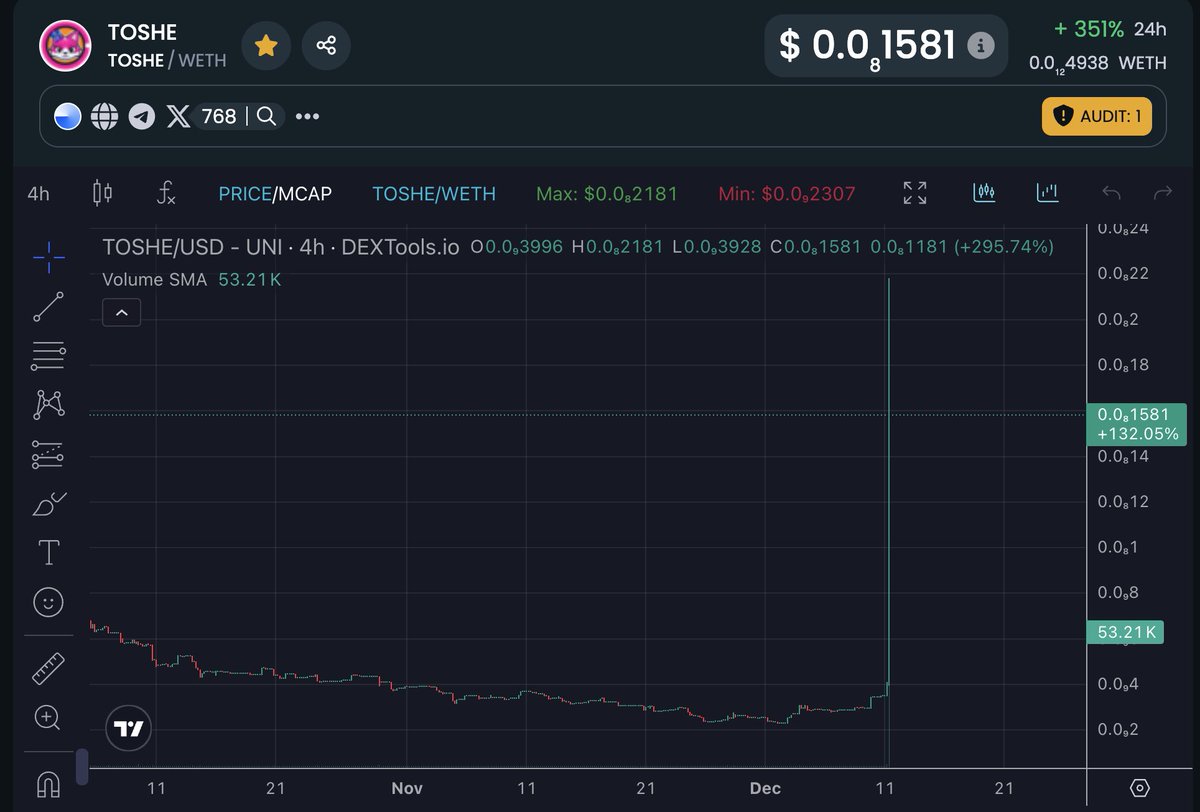Click the TOSHE/USD chart title legend
The width and height of the screenshot is (1200, 812).
pos(281,246)
